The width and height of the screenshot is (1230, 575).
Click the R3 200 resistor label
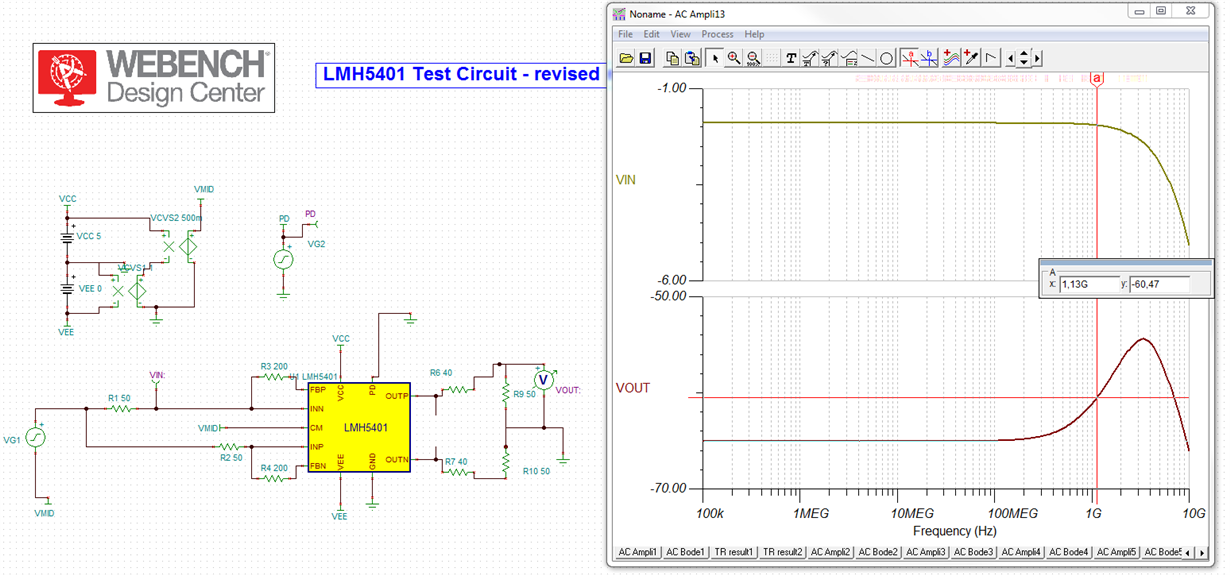click(x=274, y=367)
